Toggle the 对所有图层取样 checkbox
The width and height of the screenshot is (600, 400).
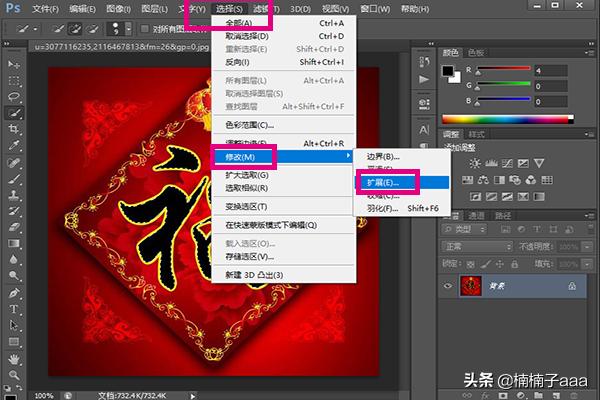145,29
